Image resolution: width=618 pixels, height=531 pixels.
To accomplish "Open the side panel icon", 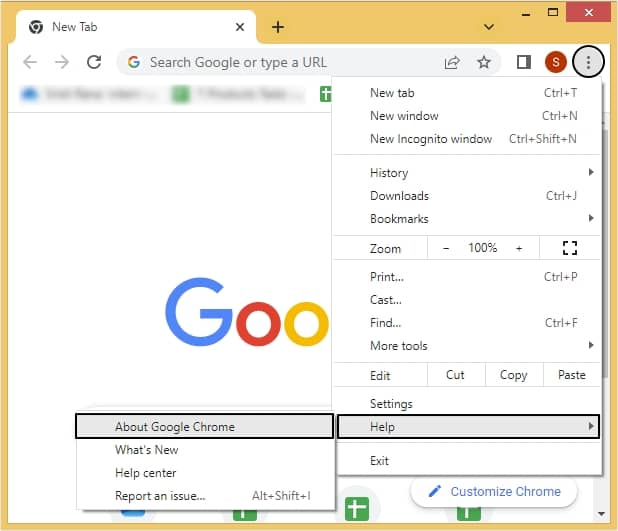I will (x=524, y=62).
